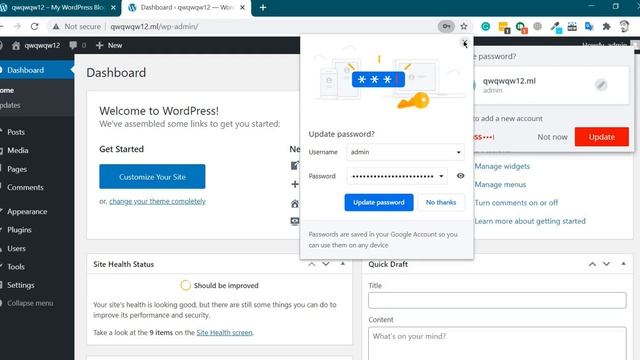Close the Update password popup
This screenshot has height=360, width=640.
[x=464, y=43]
